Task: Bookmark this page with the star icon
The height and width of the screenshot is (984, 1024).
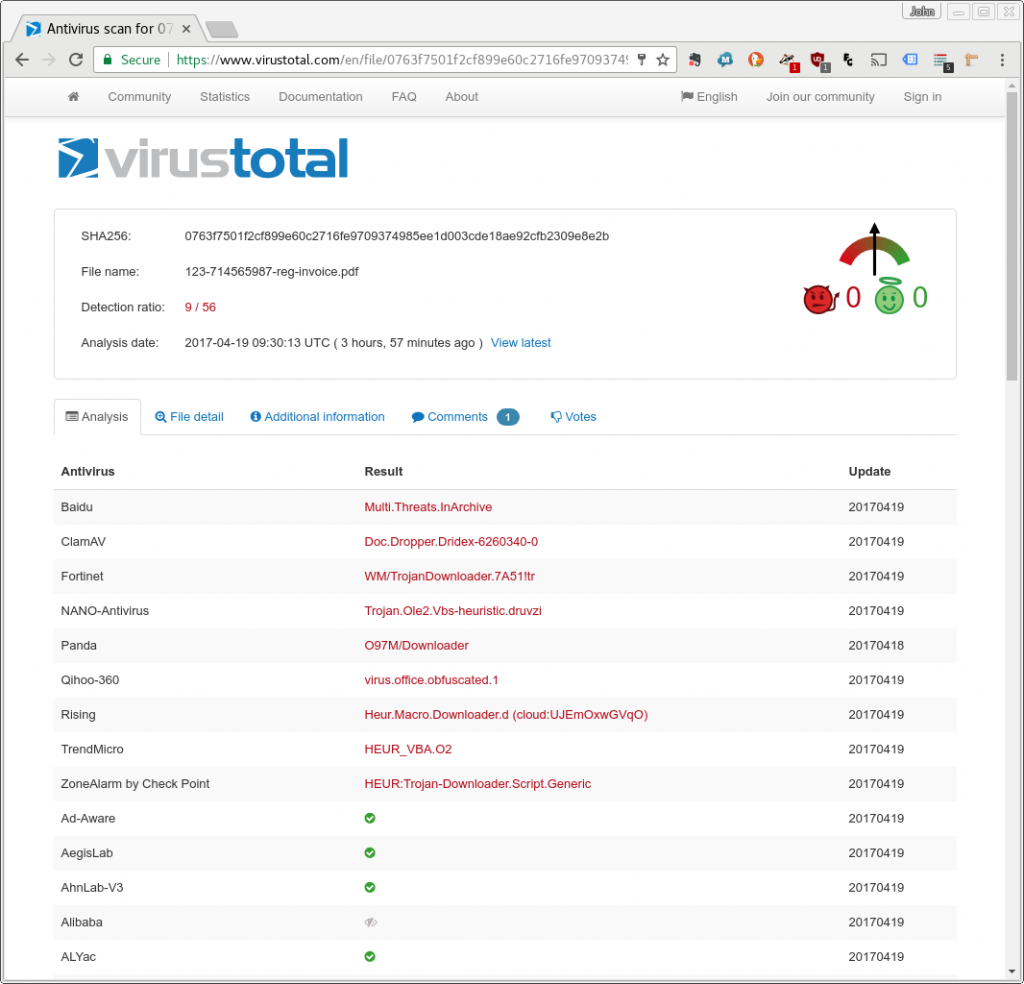Action: pos(663,60)
